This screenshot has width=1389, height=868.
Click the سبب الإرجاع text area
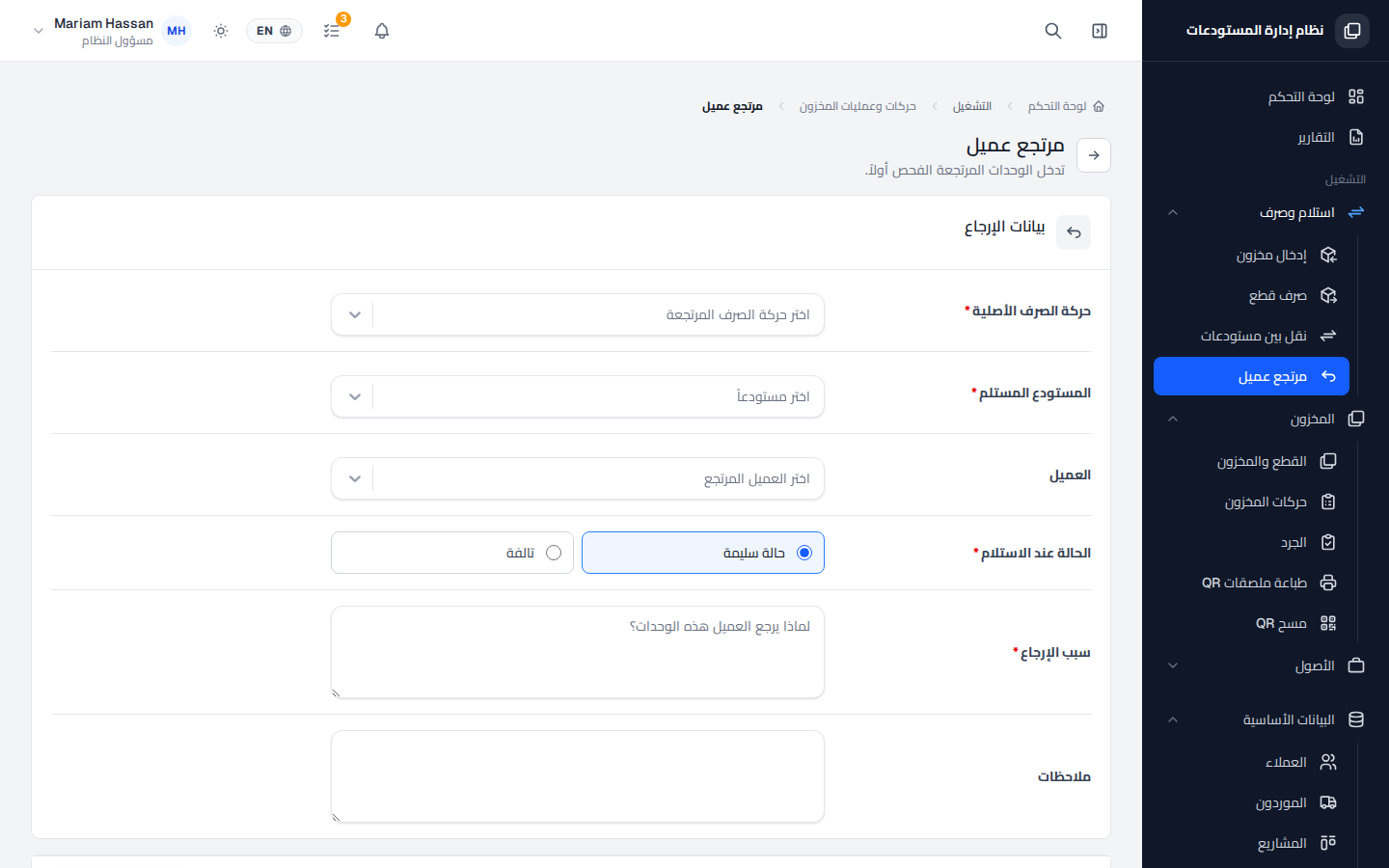[578, 652]
